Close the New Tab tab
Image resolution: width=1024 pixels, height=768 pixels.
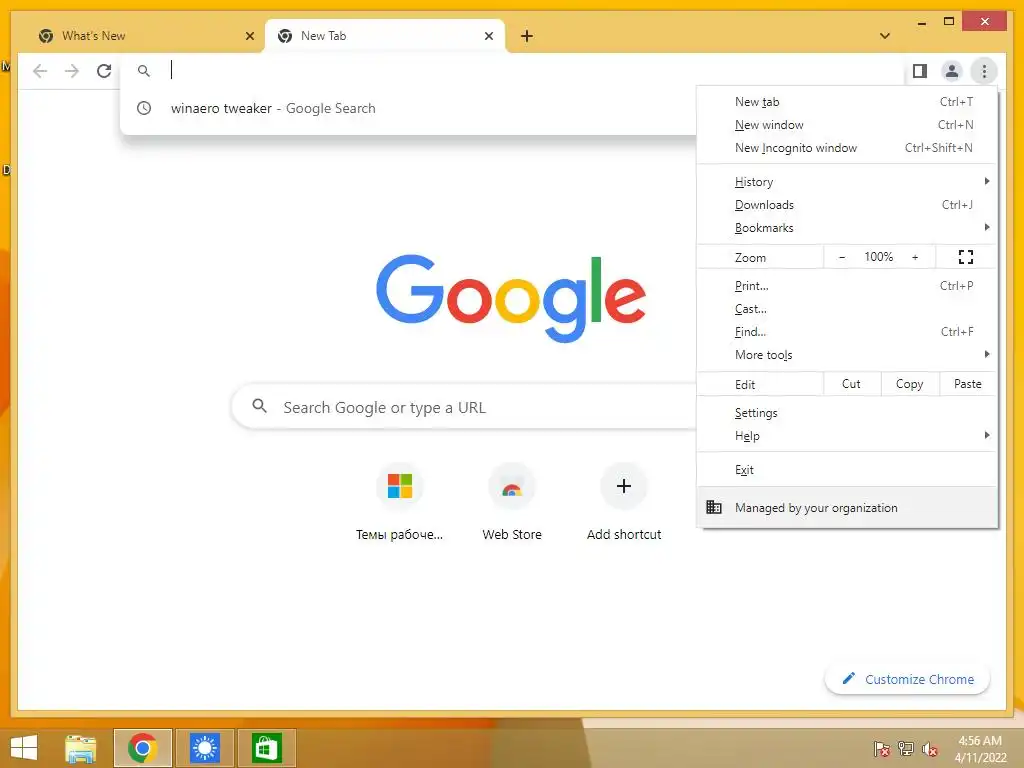(488, 36)
